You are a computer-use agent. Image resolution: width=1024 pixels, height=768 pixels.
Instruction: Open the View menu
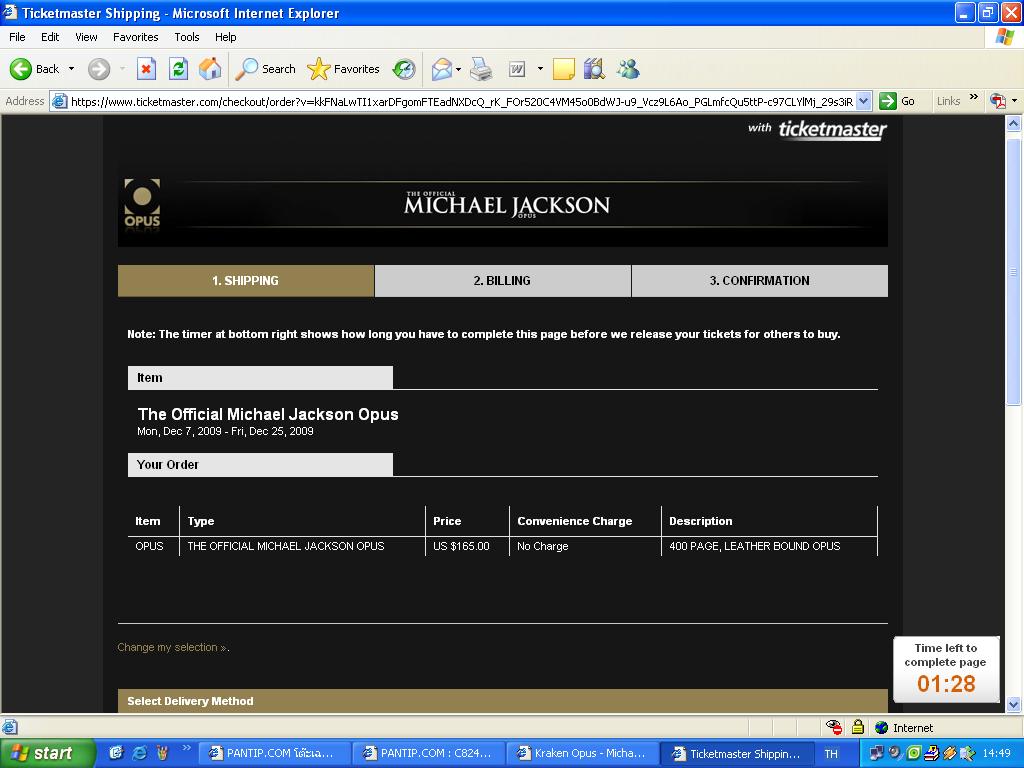86,37
